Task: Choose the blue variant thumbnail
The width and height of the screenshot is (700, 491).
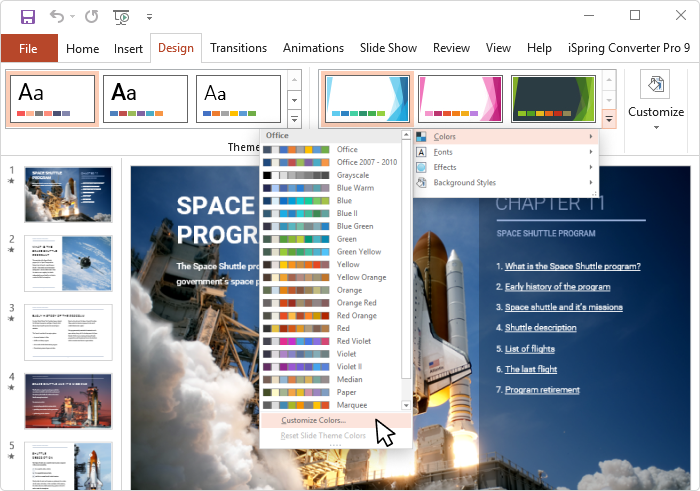Action: (367, 99)
